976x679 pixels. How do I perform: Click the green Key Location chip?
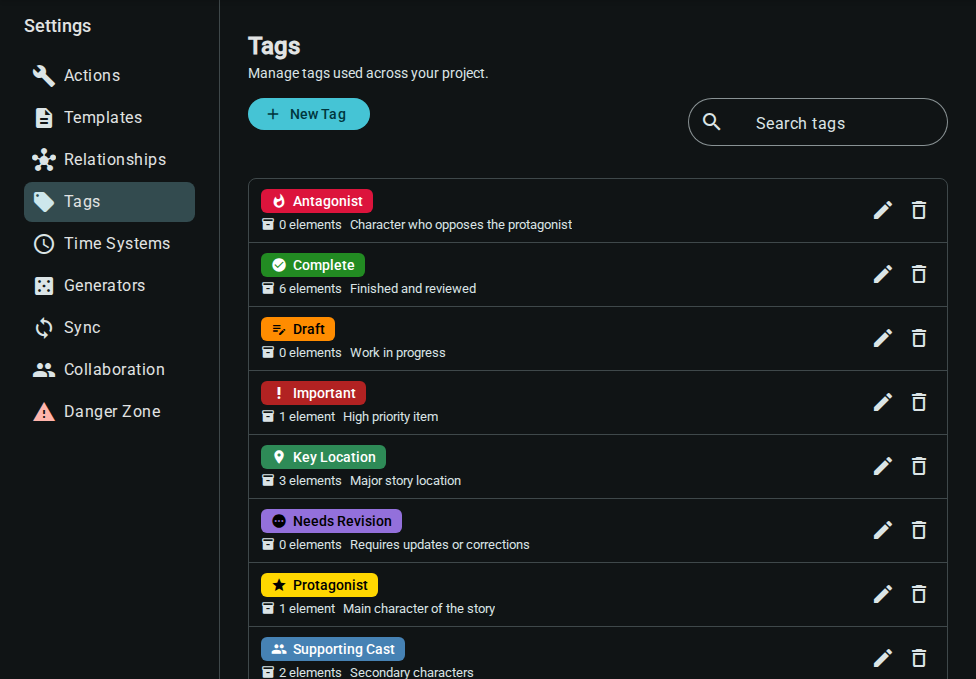pyautogui.click(x=324, y=457)
